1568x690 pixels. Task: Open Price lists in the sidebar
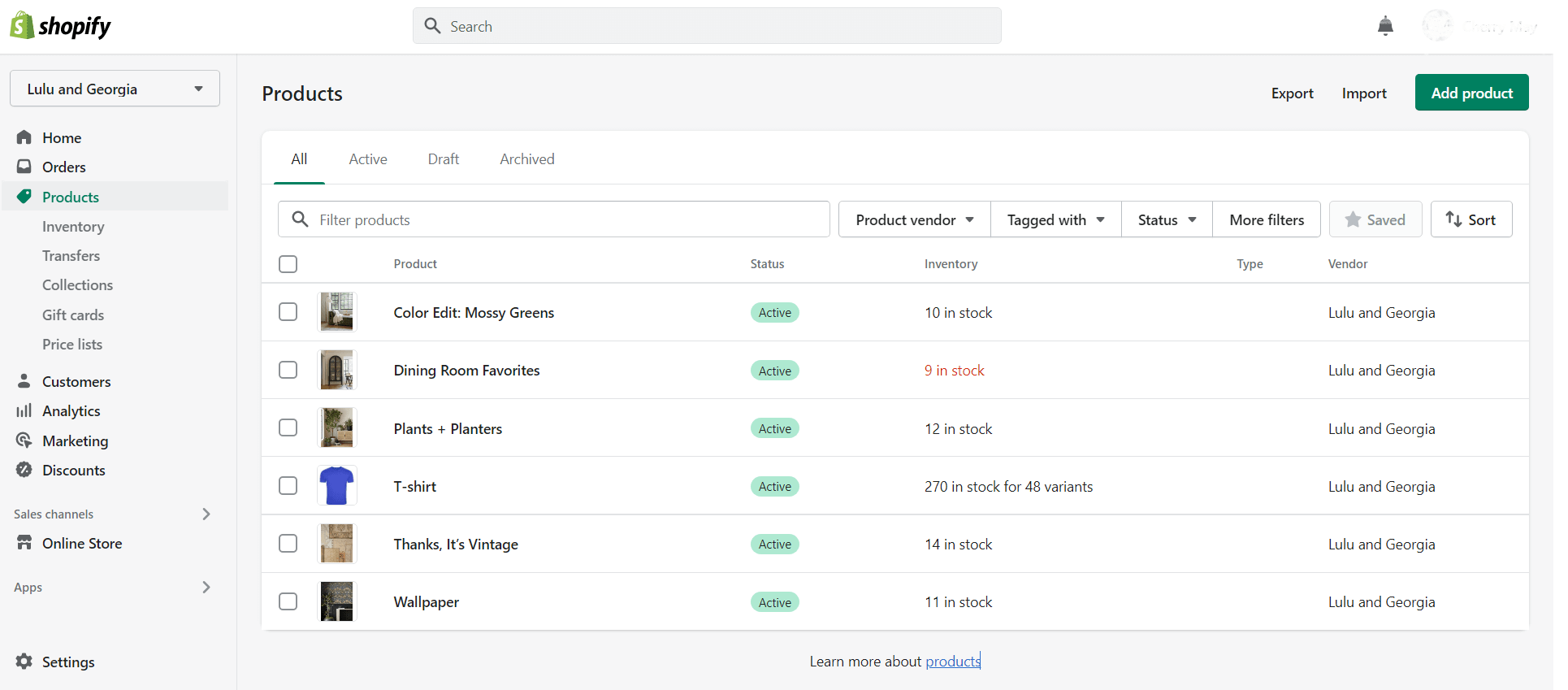coord(72,345)
